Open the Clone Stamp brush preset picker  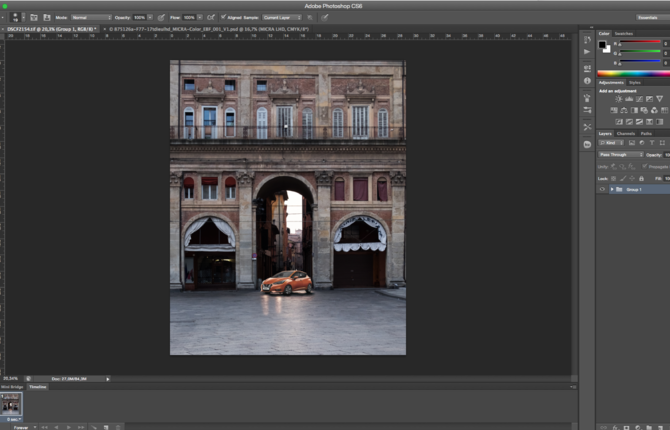pyautogui.click(x=18, y=18)
